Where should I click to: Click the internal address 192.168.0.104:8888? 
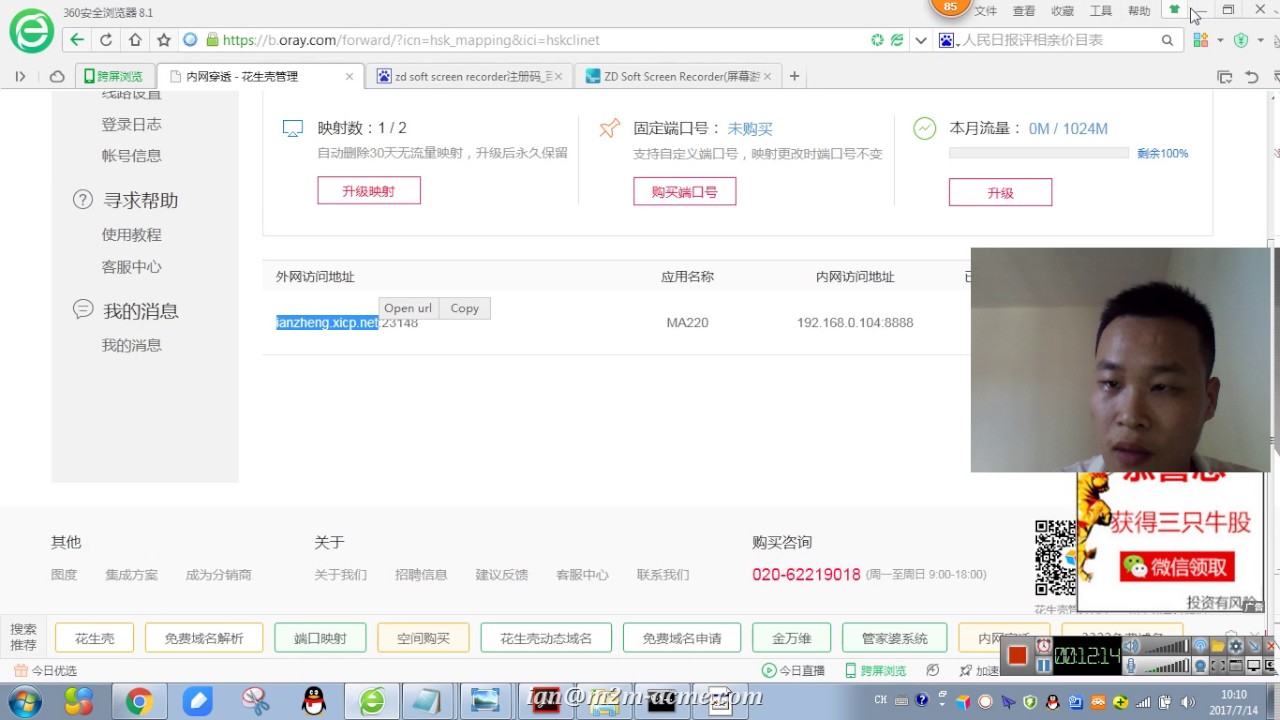855,322
